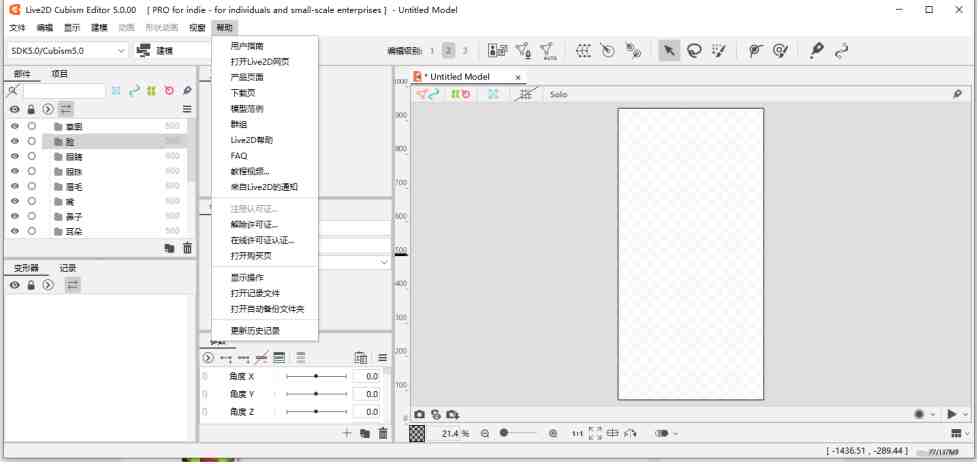Create new folder in parts panel
This screenshot has height=464, width=978.
(x=169, y=248)
